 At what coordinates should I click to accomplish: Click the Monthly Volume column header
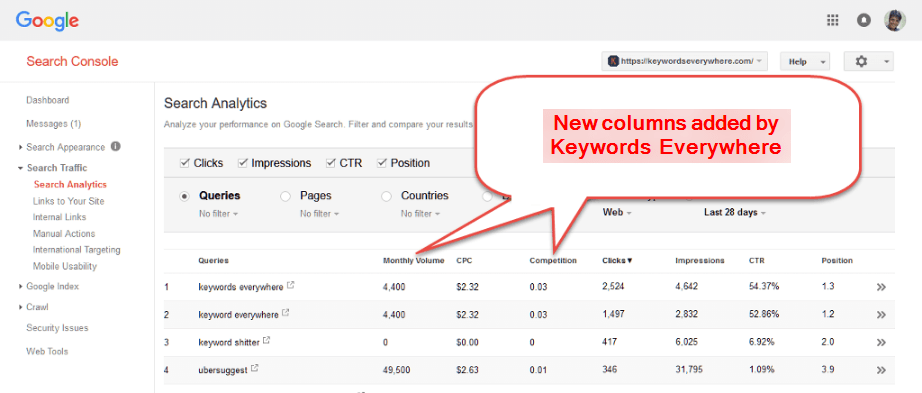[x=413, y=260]
